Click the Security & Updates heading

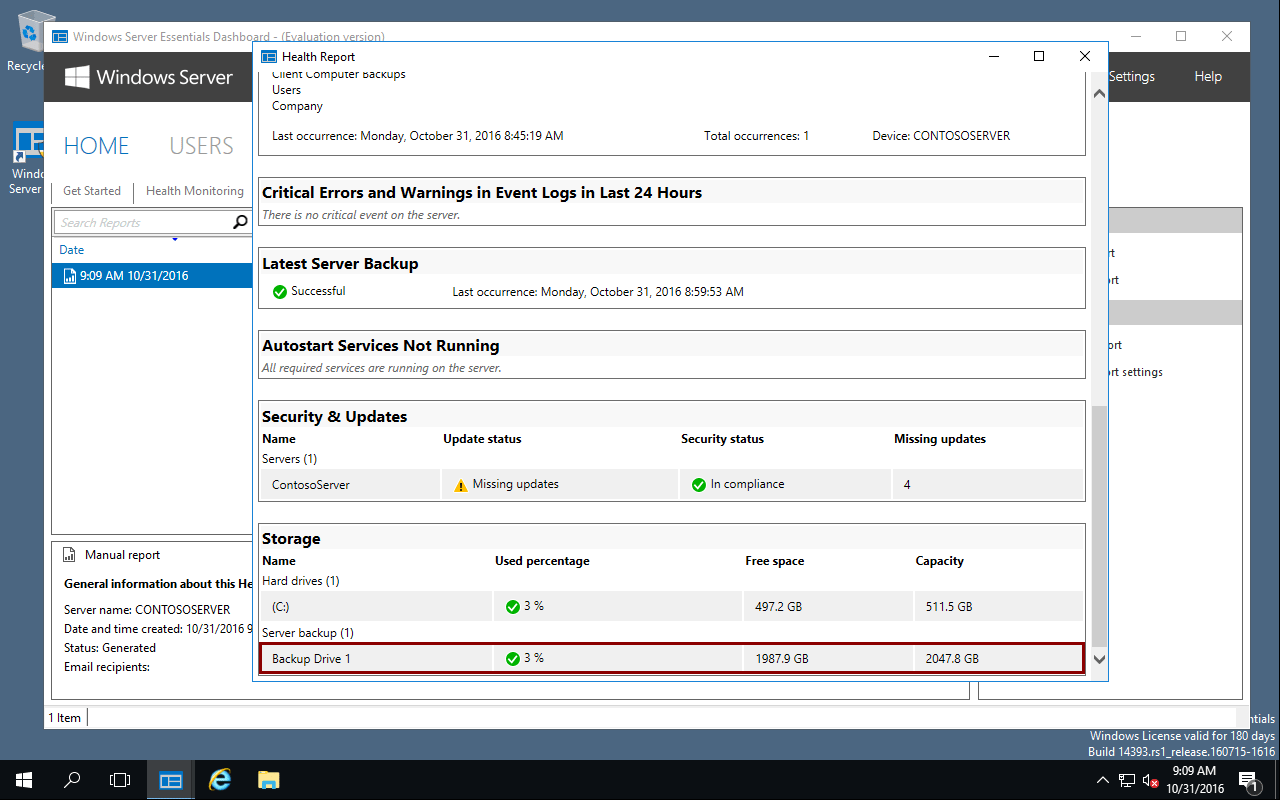point(334,417)
